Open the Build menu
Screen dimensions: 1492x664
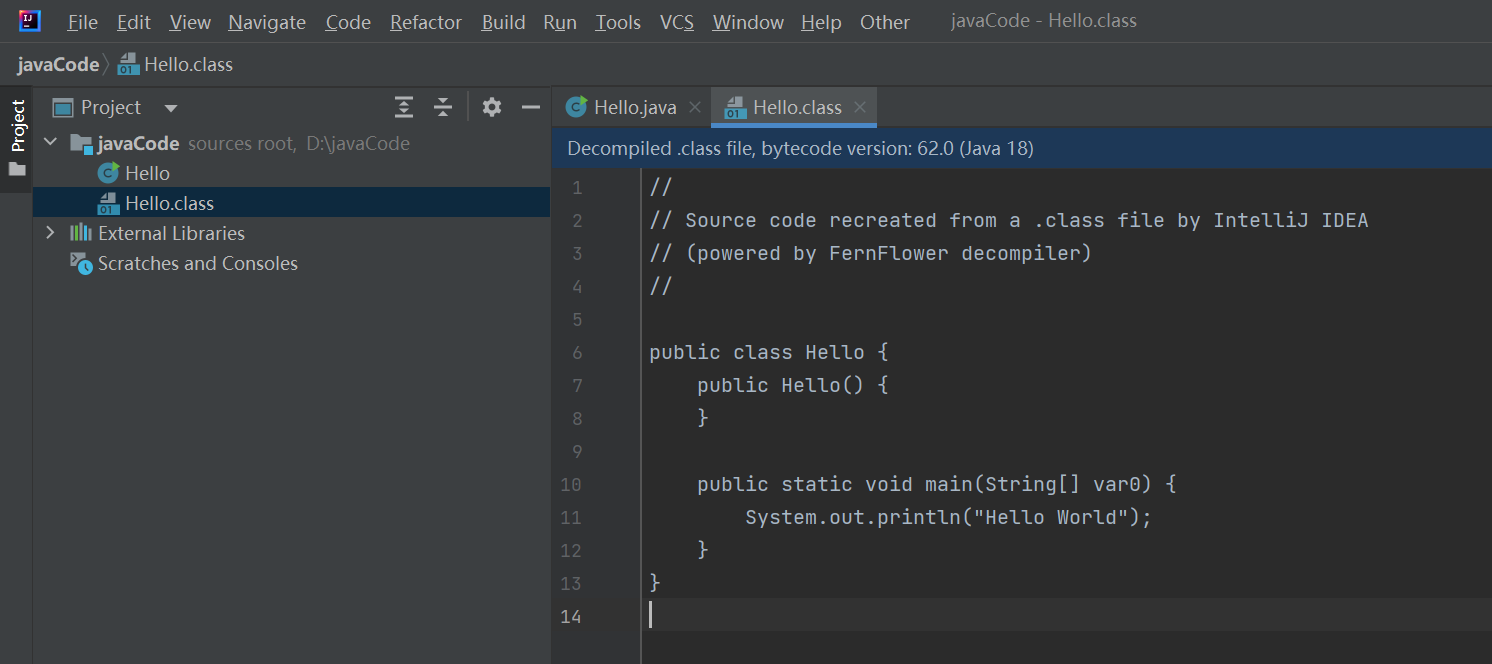[503, 22]
